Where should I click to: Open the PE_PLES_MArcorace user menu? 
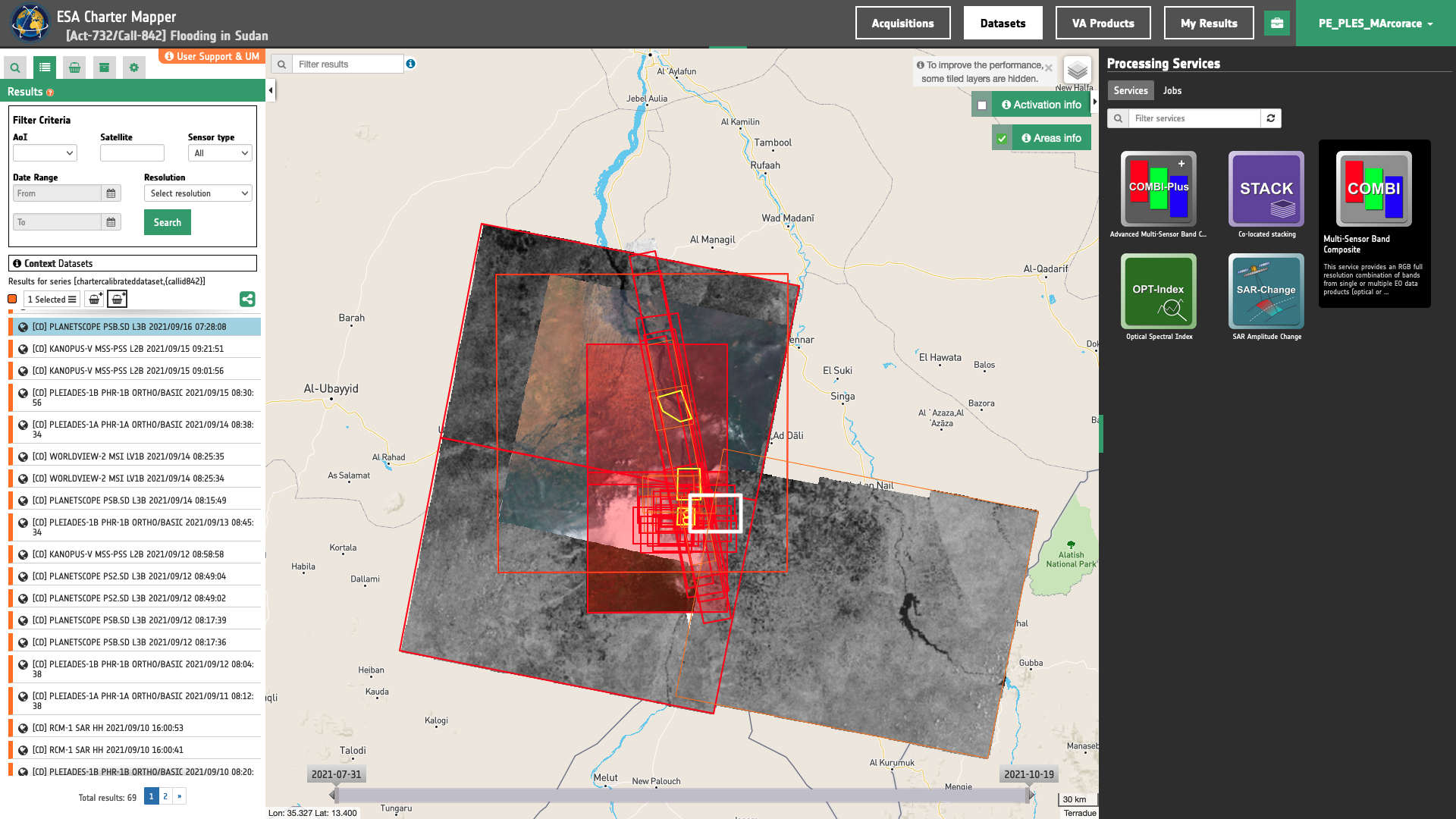coord(1376,24)
